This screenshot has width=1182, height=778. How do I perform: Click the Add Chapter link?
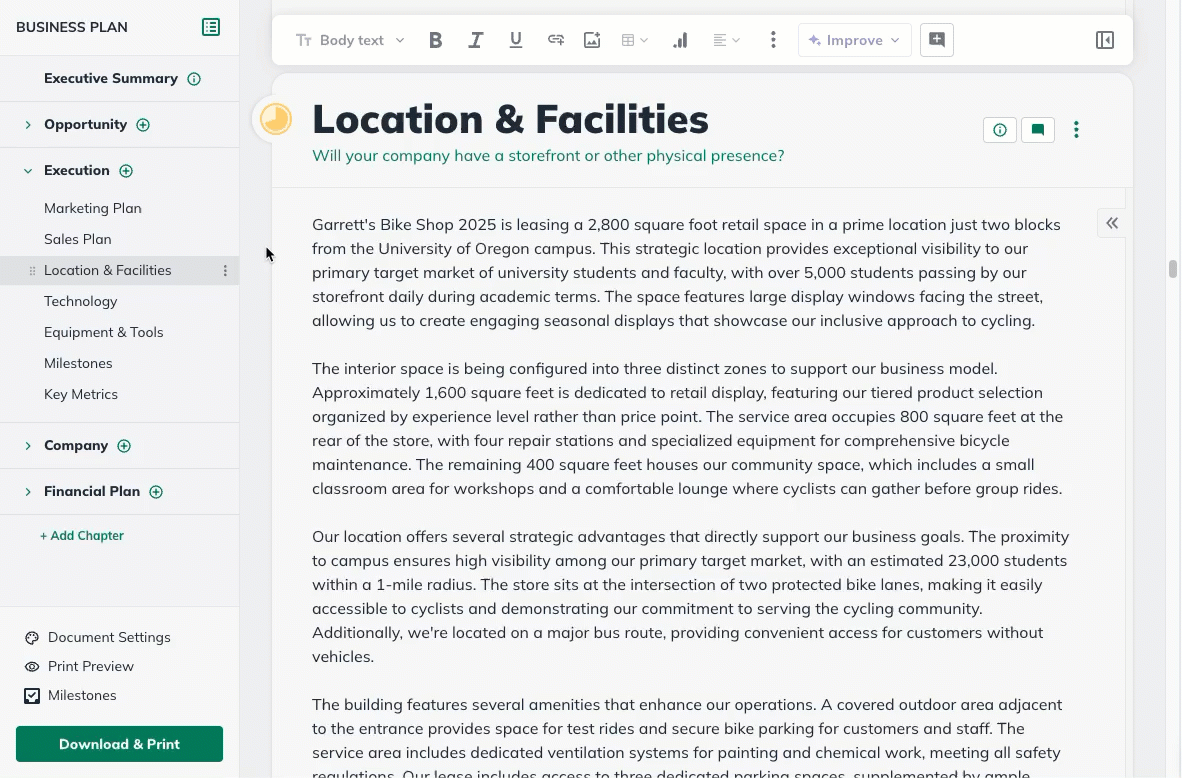[82, 536]
